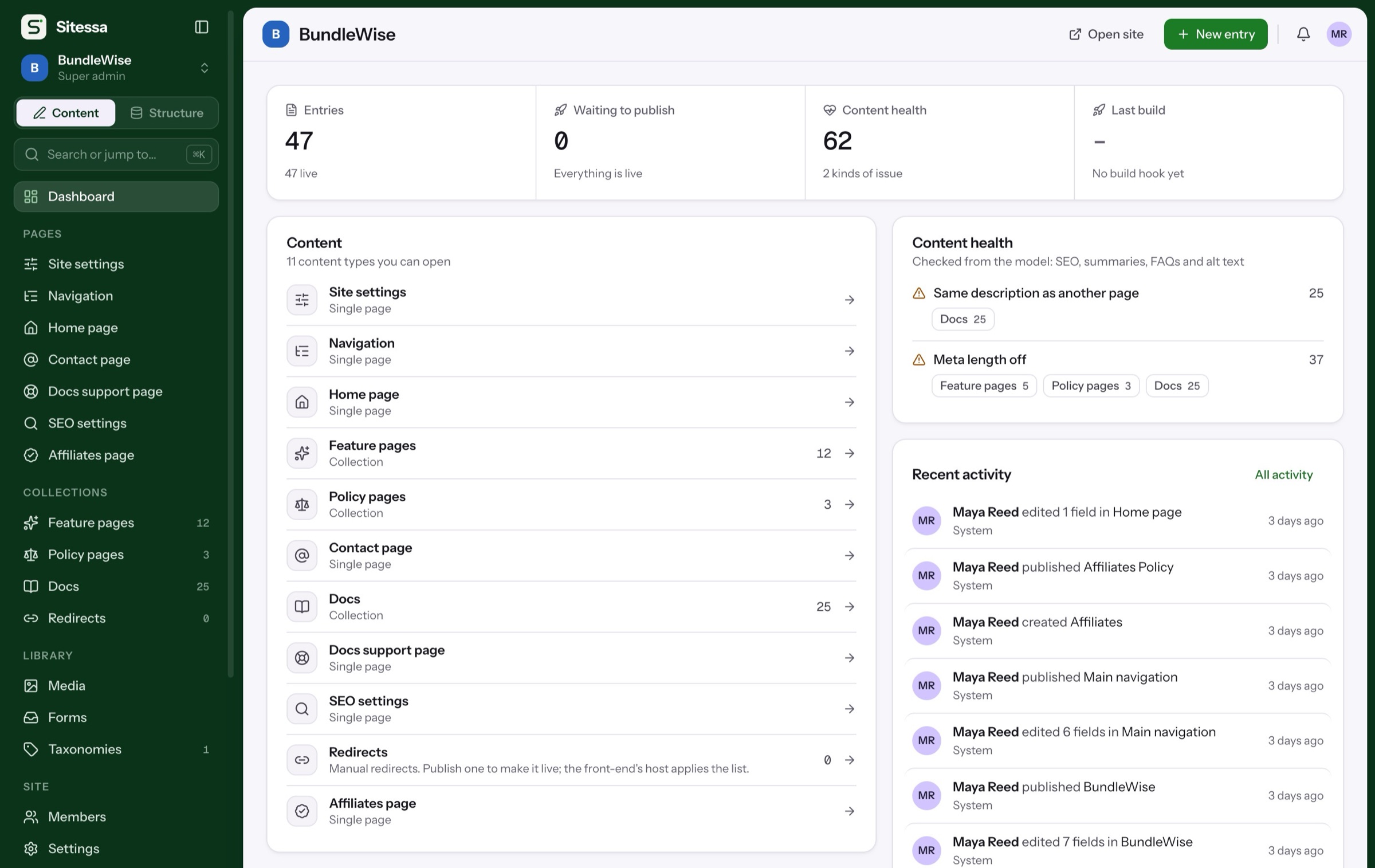Open the Content health stat card

[940, 142]
